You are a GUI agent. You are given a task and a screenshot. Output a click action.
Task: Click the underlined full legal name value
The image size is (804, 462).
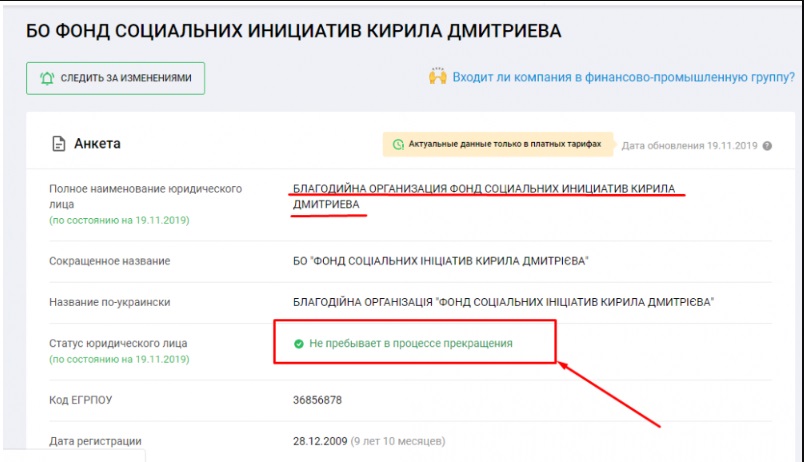483,189
